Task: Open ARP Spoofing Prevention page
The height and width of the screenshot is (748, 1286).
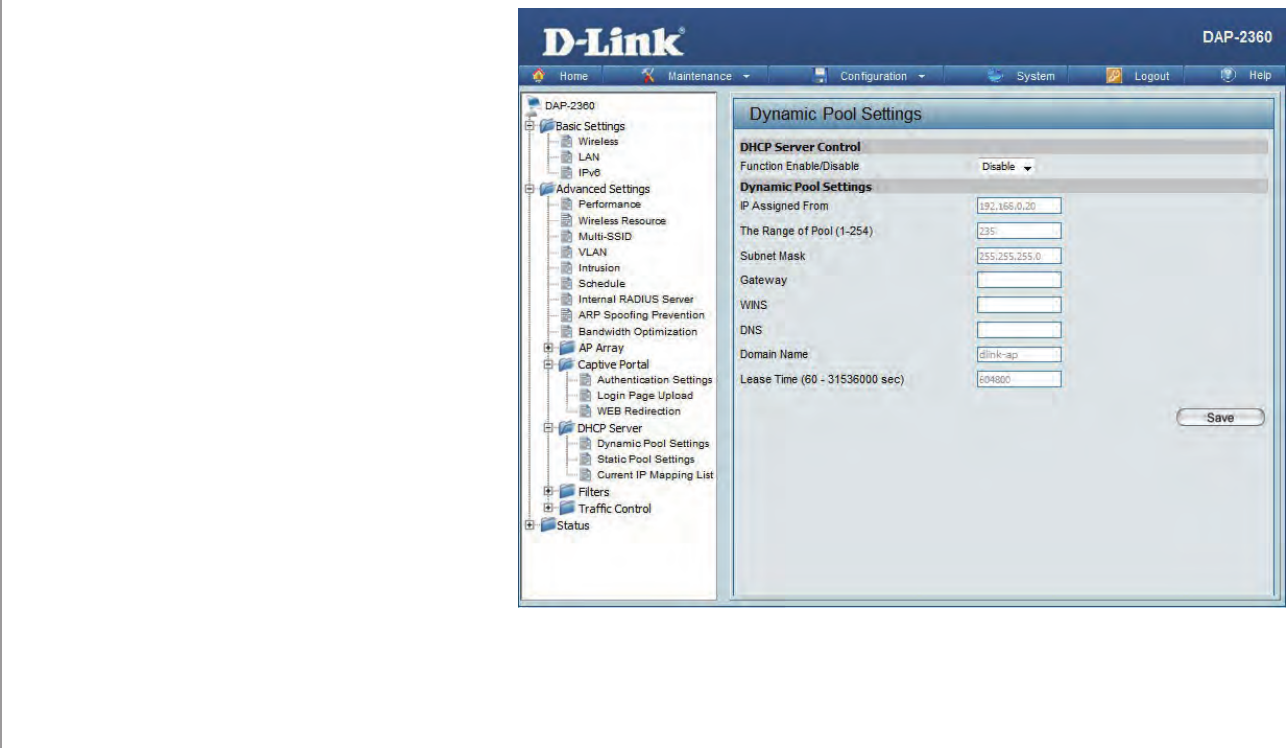Action: [x=641, y=315]
